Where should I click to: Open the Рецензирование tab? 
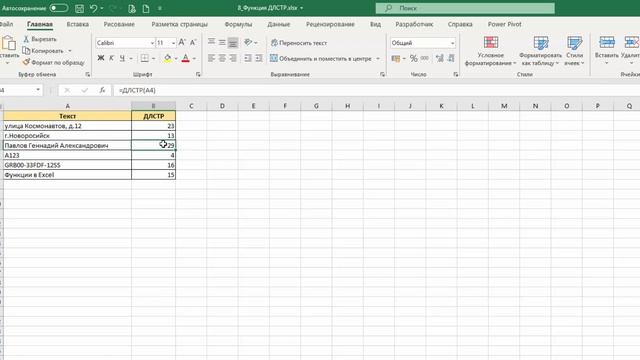coord(330,24)
